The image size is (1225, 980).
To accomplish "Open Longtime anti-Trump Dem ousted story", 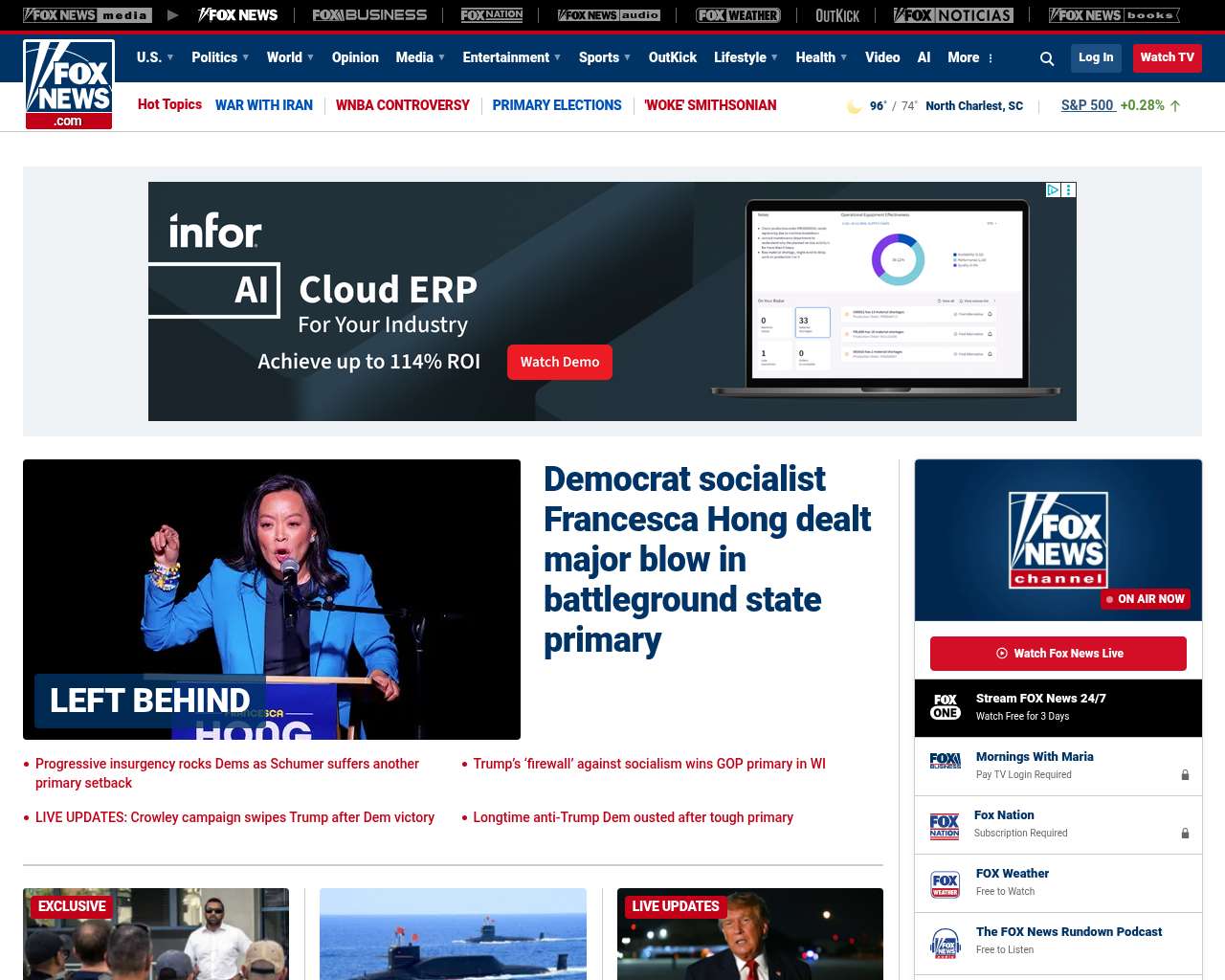I will [633, 817].
